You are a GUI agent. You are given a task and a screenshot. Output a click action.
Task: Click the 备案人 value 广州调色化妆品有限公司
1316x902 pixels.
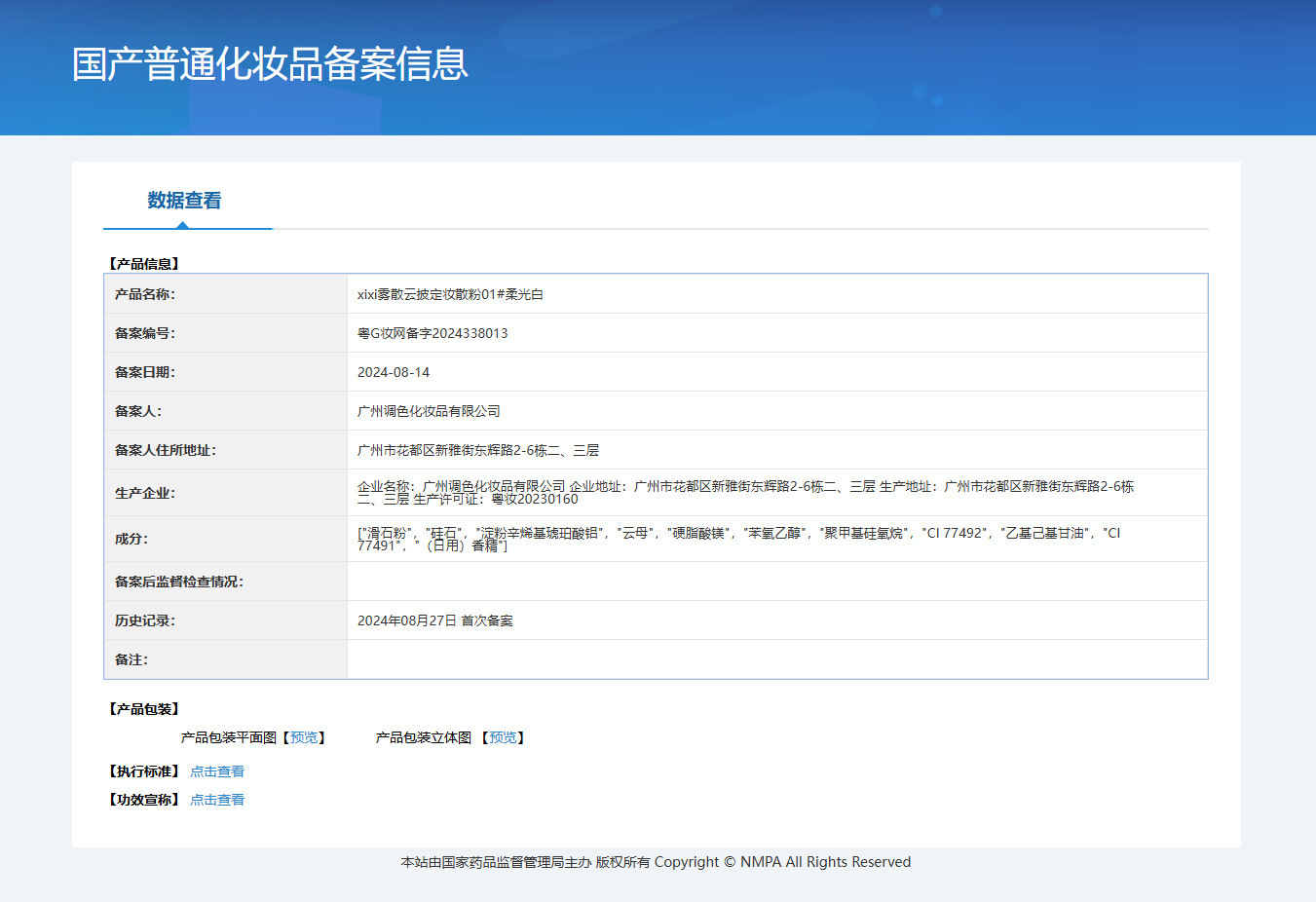[x=429, y=411]
